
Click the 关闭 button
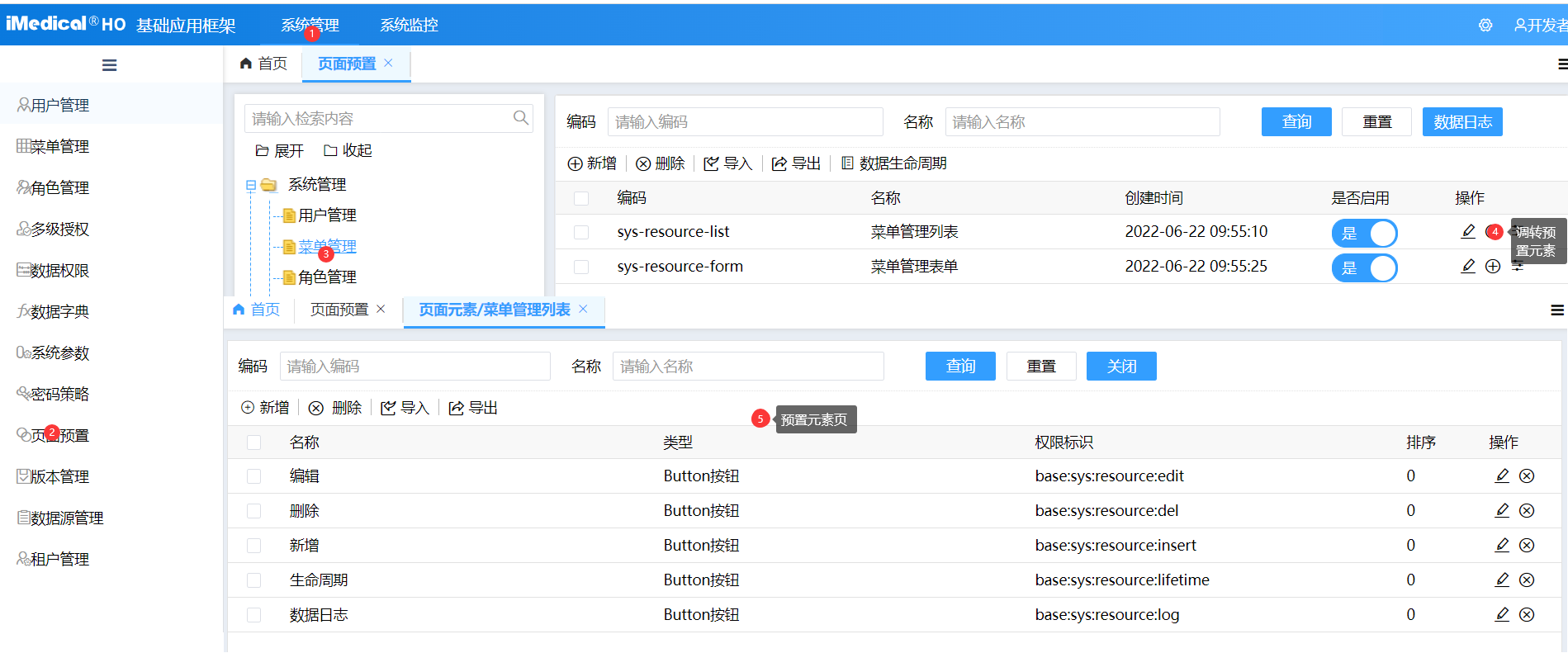point(1121,366)
